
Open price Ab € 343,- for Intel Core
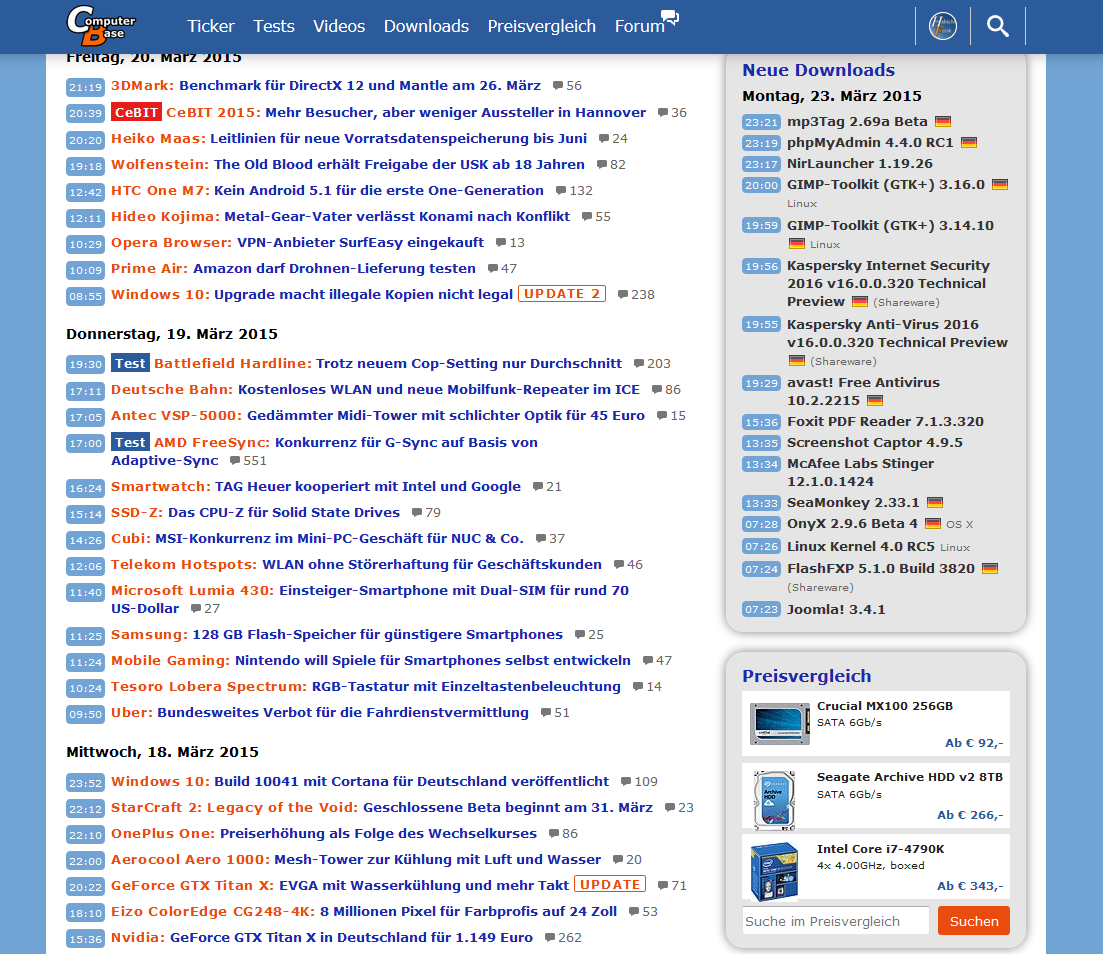click(969, 886)
